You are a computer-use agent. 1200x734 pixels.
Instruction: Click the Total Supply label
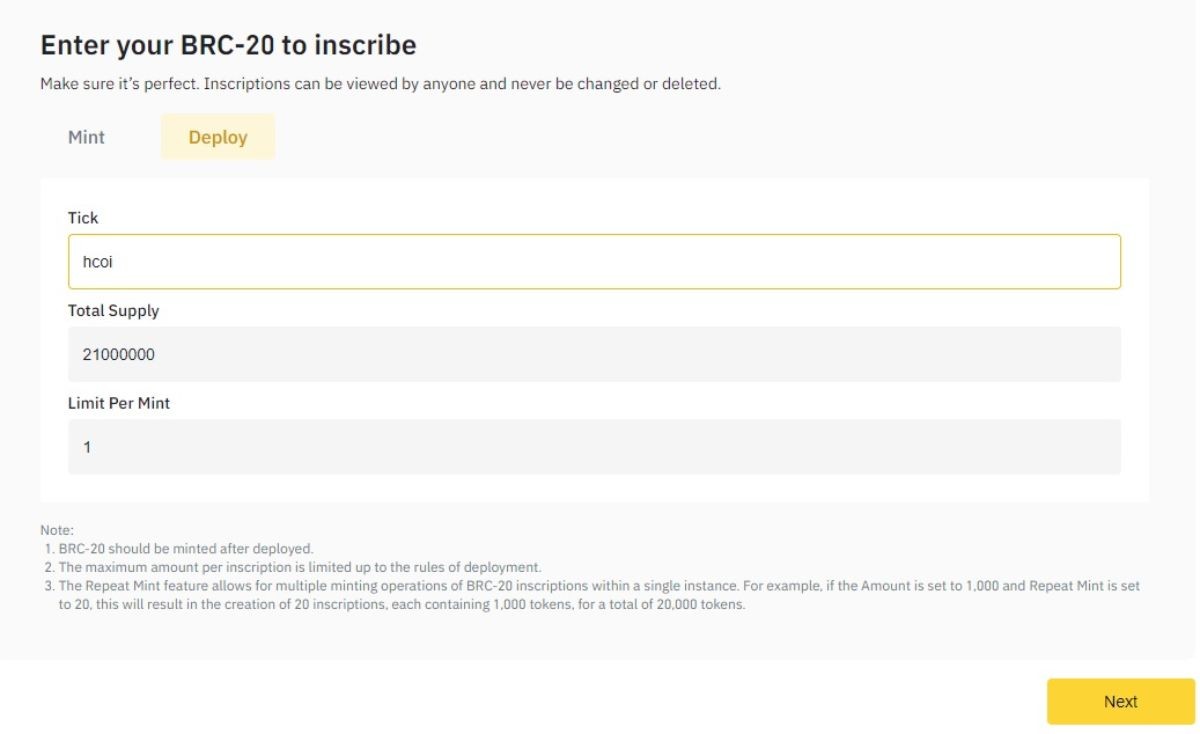click(x=113, y=310)
